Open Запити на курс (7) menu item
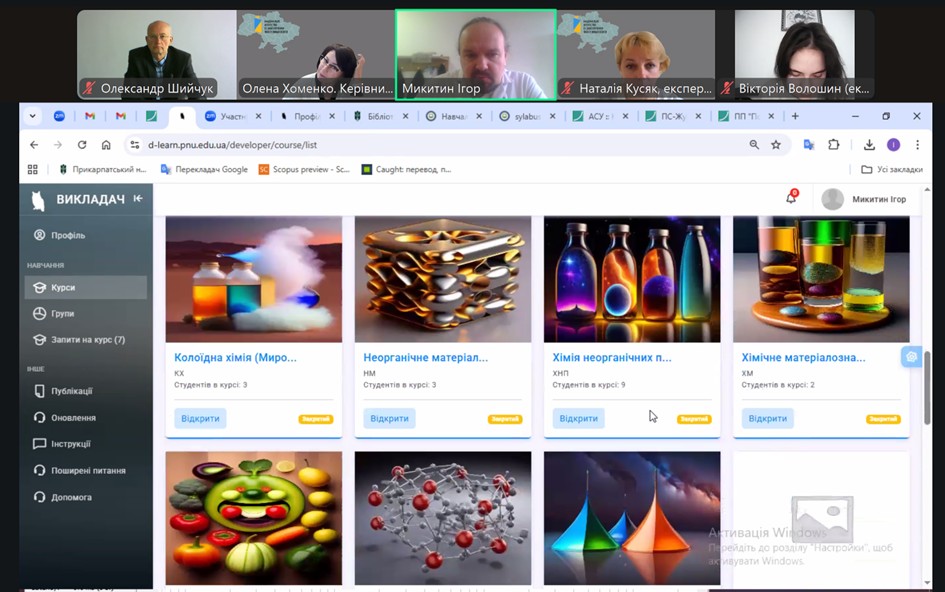Screen dimensions: 945x592 coord(87,339)
